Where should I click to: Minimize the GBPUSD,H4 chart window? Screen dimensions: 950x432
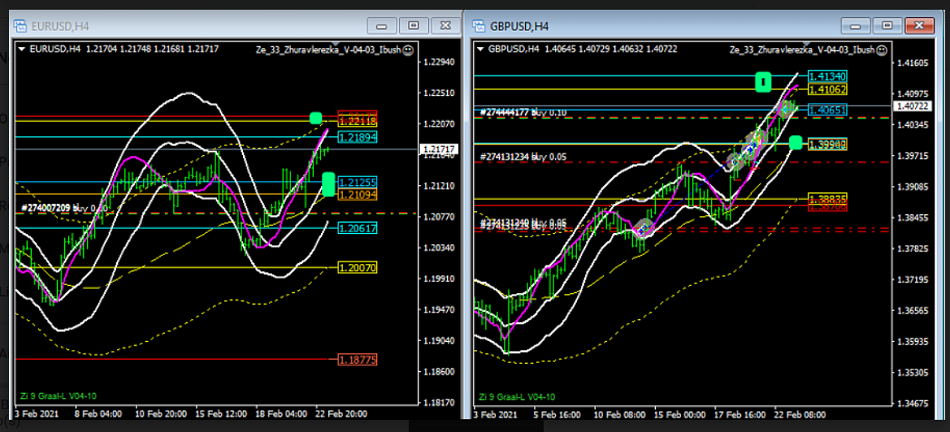click(x=856, y=26)
